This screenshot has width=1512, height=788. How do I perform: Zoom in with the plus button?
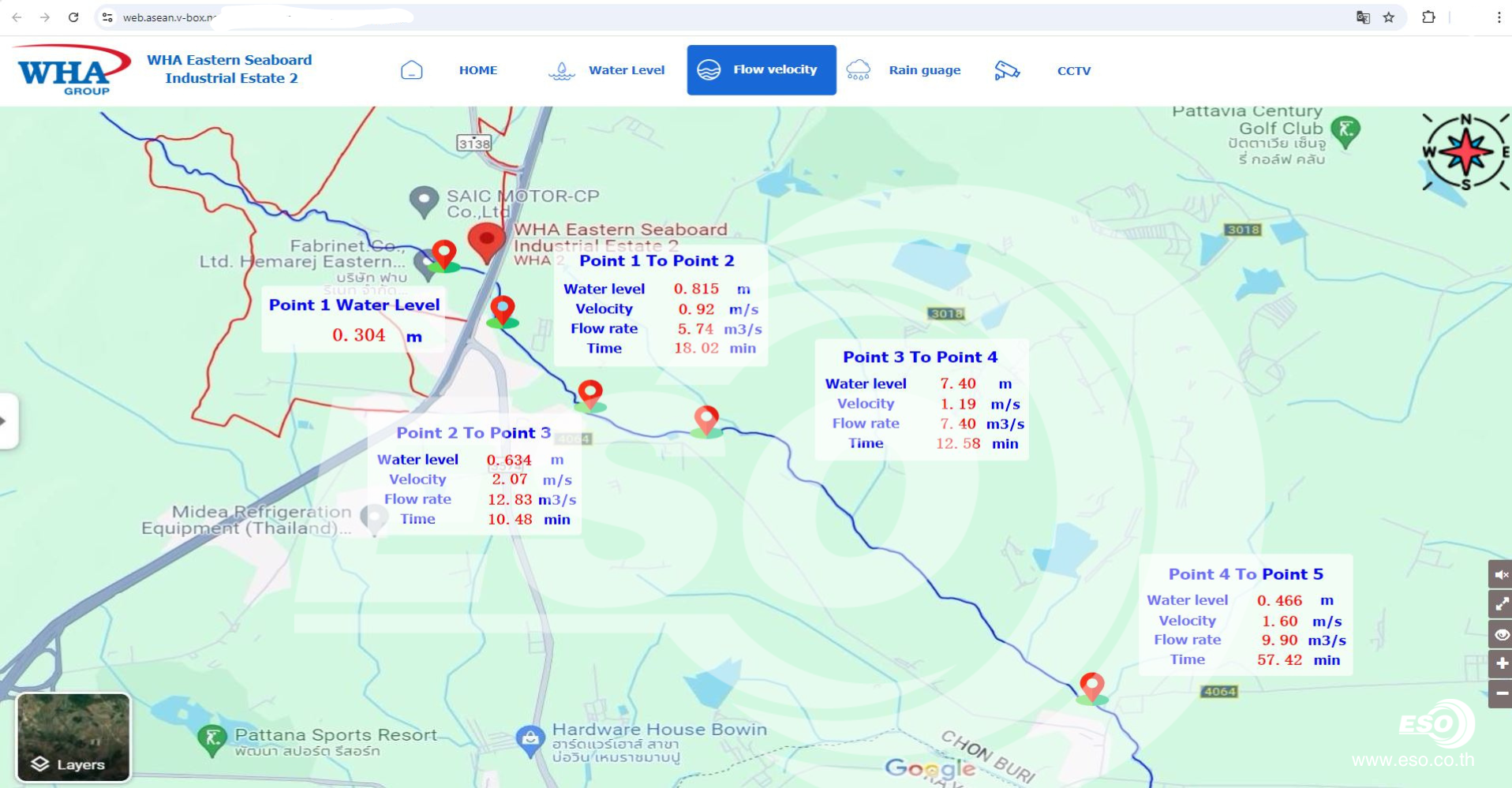[1500, 664]
